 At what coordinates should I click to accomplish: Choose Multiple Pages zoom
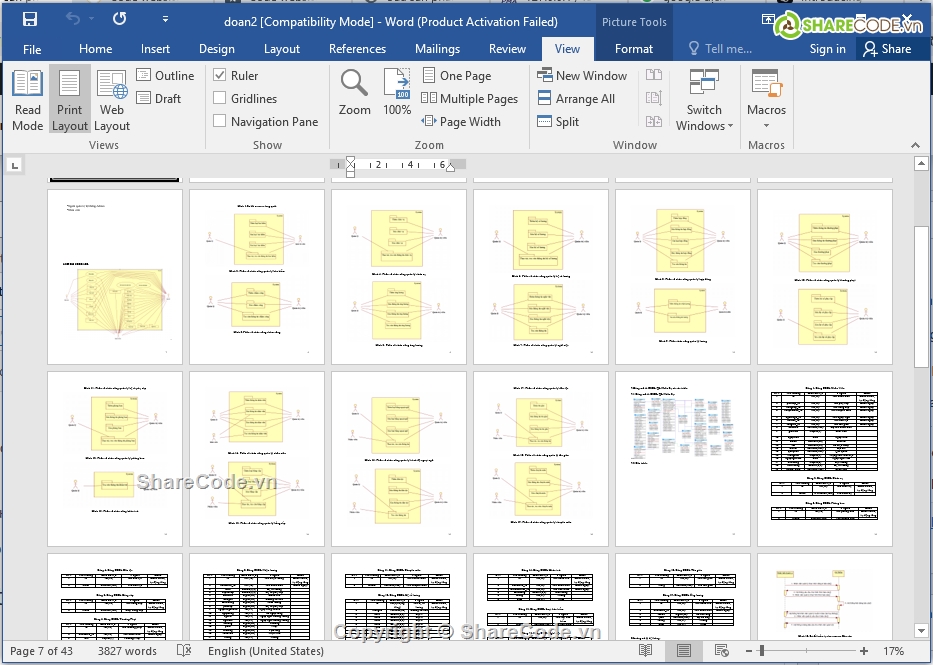click(x=469, y=99)
